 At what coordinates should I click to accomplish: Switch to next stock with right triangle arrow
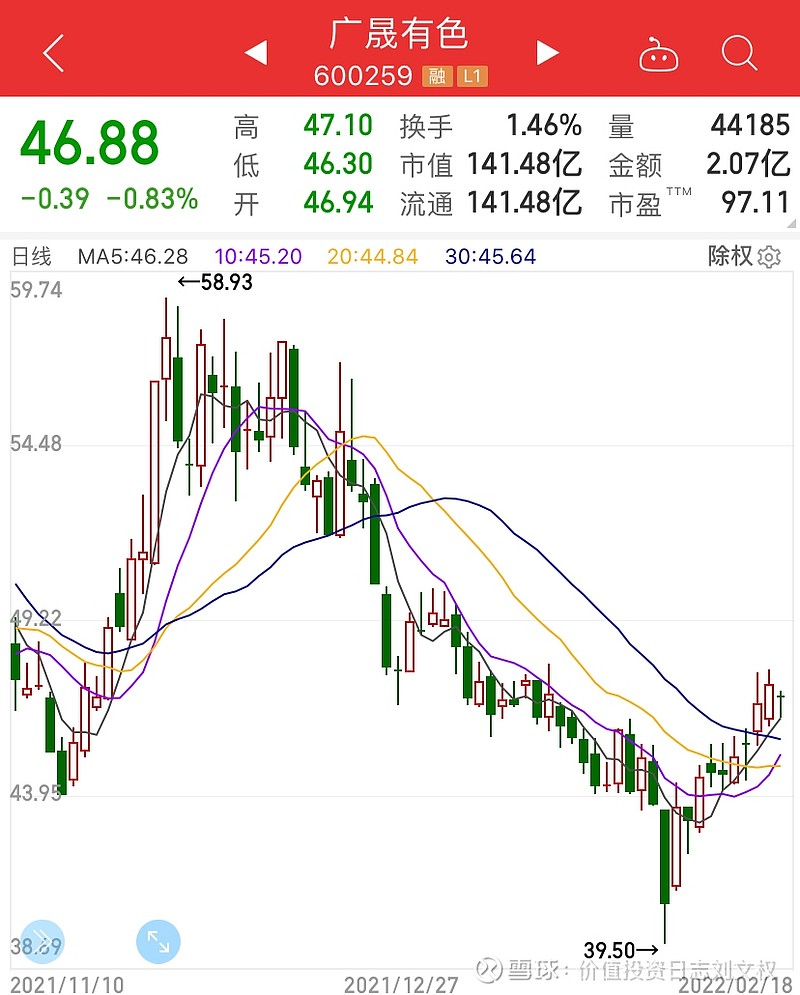tap(546, 54)
